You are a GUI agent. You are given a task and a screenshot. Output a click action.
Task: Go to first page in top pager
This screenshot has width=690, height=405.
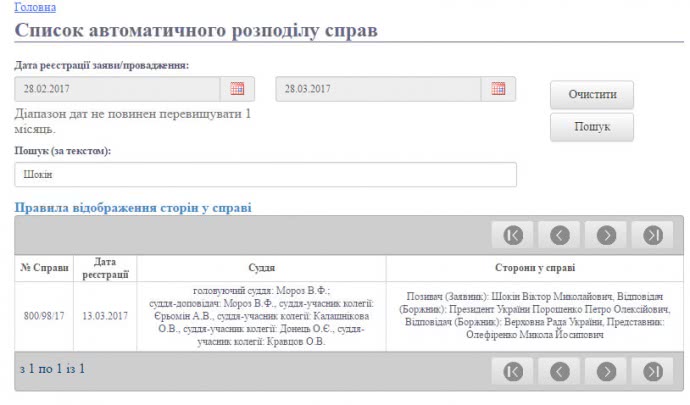pos(513,235)
